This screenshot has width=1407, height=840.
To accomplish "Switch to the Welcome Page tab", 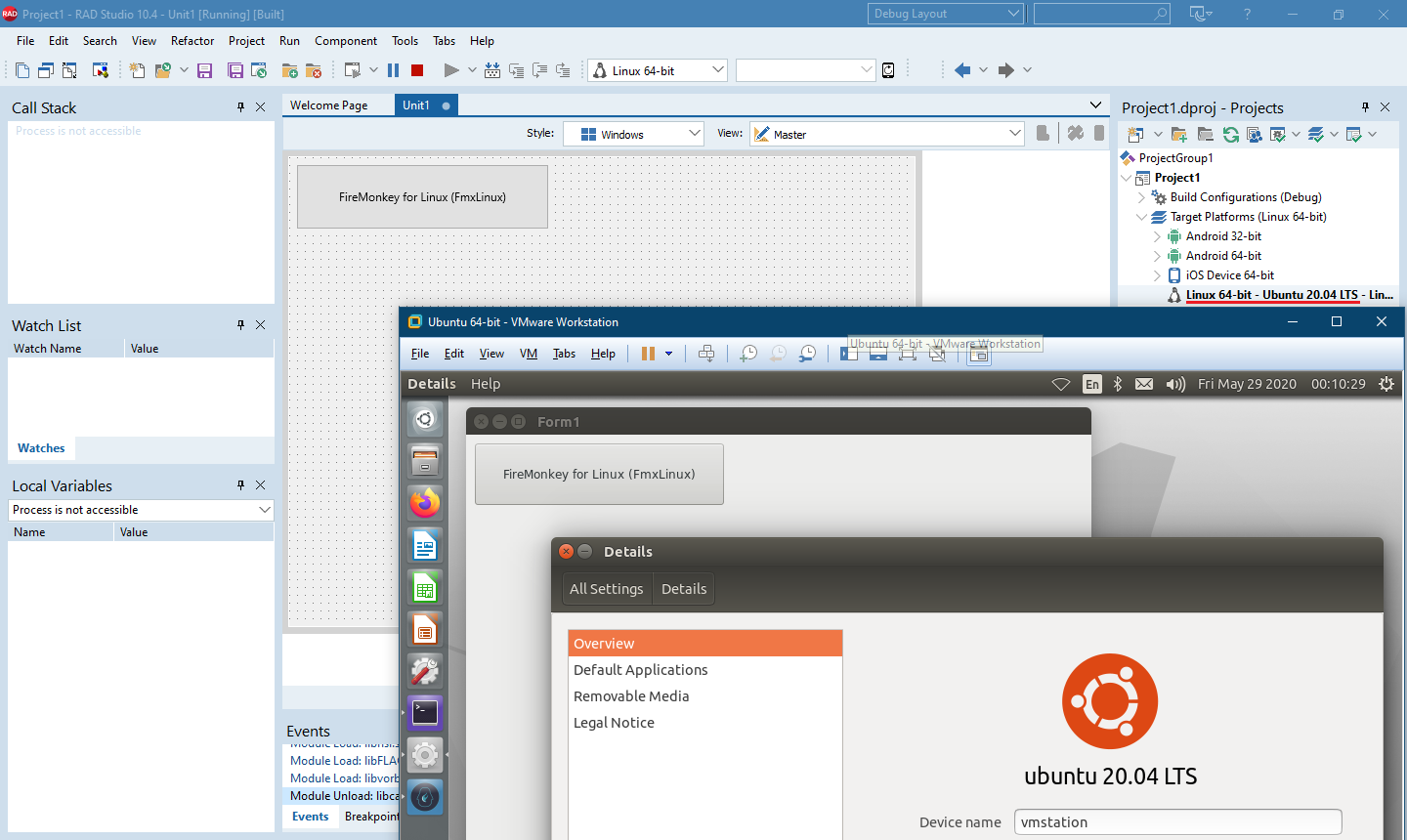I will 329,105.
